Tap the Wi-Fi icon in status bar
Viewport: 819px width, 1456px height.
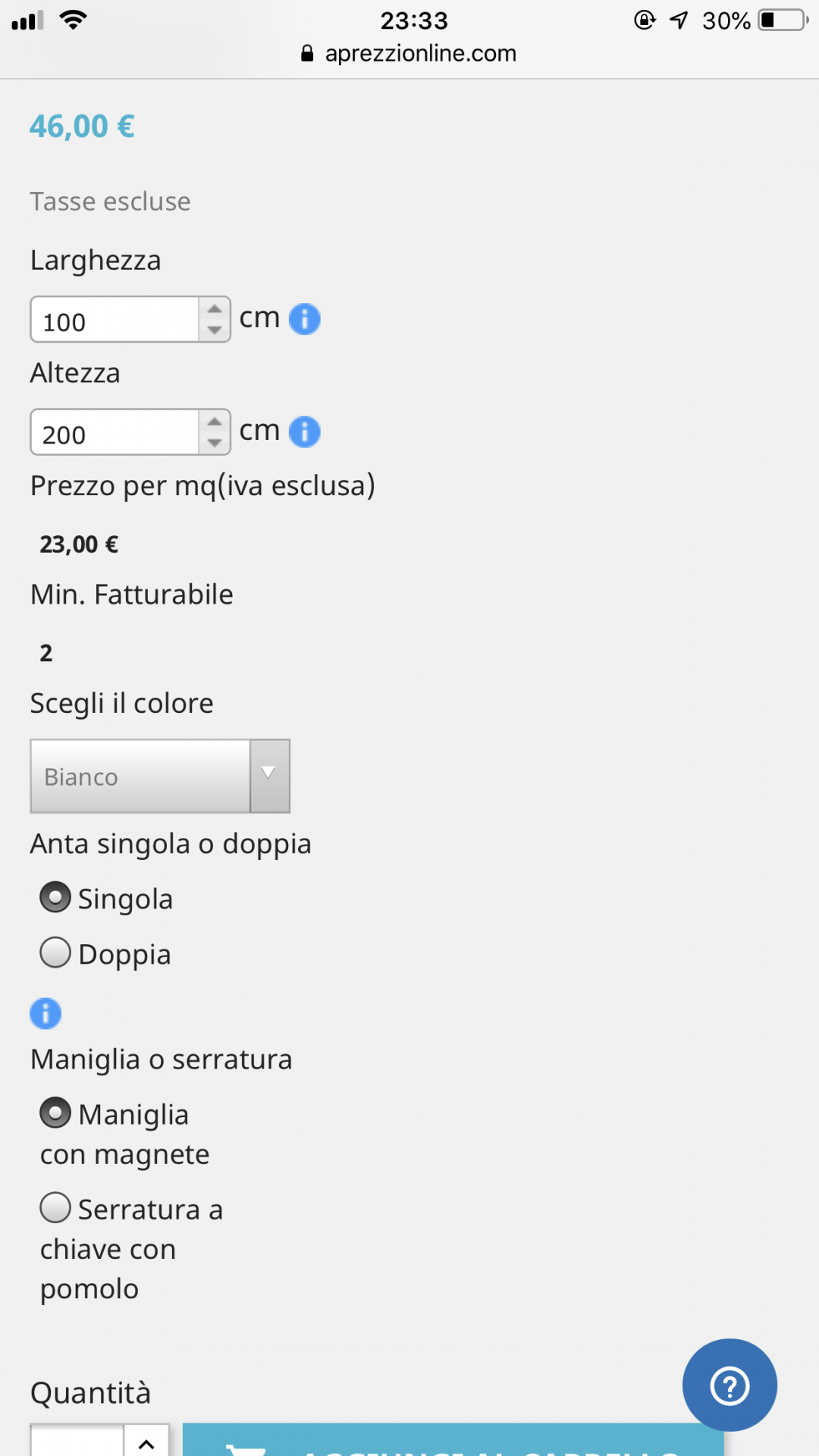(73, 20)
